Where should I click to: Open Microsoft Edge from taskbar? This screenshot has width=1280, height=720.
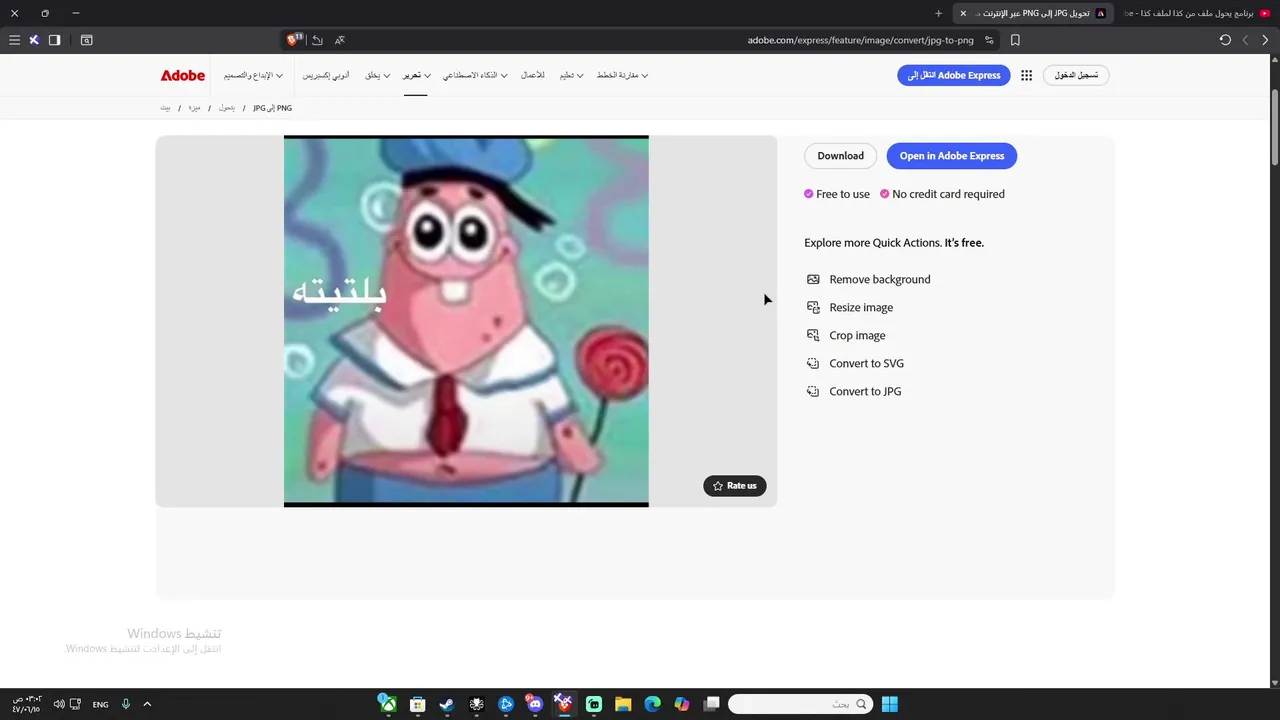click(x=653, y=704)
